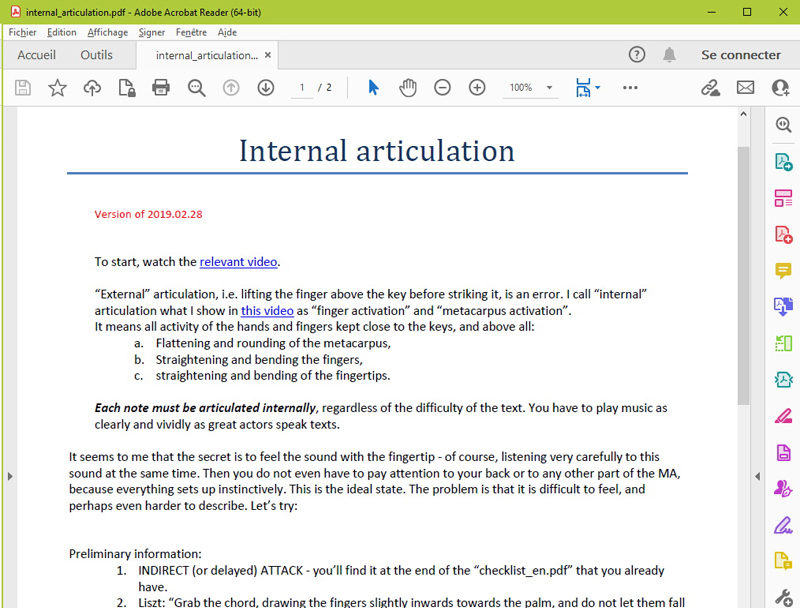Open the Comment tool in right sidebar
Screen dimensions: 800x608
pyautogui.click(x=783, y=271)
